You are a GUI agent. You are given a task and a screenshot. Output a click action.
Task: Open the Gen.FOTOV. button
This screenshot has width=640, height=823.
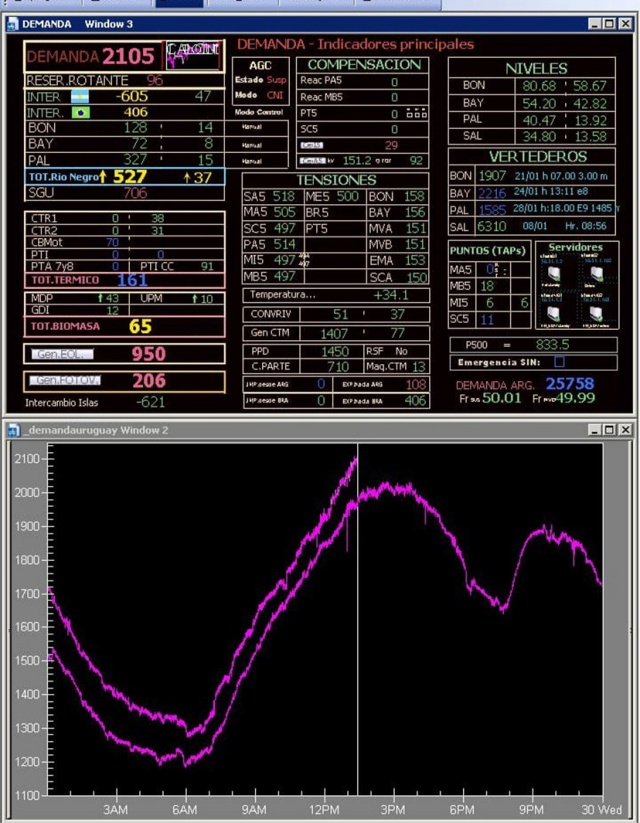pyautogui.click(x=65, y=380)
